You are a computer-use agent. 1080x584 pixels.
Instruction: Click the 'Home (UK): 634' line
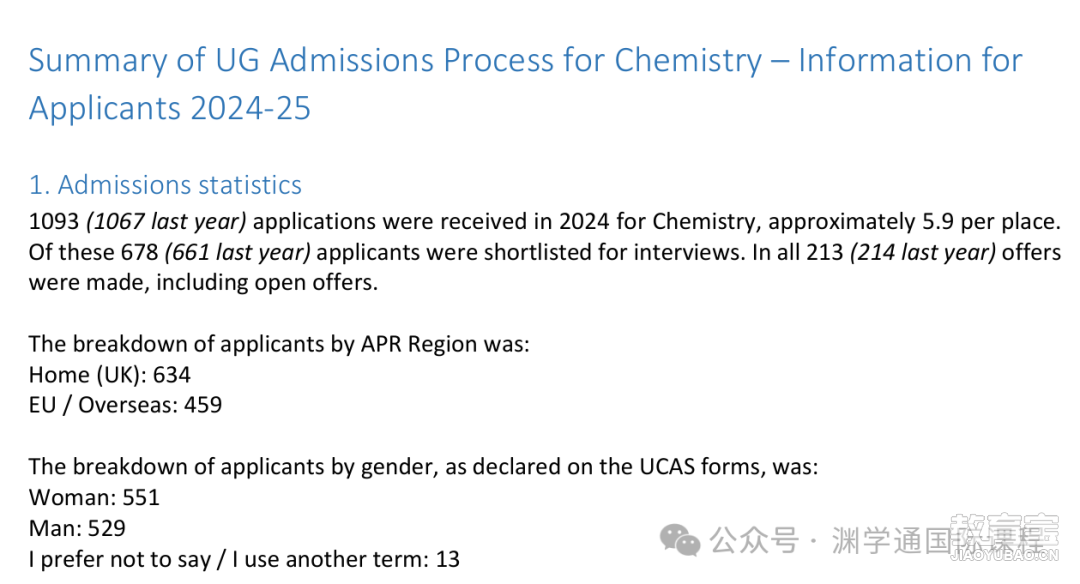click(110, 375)
